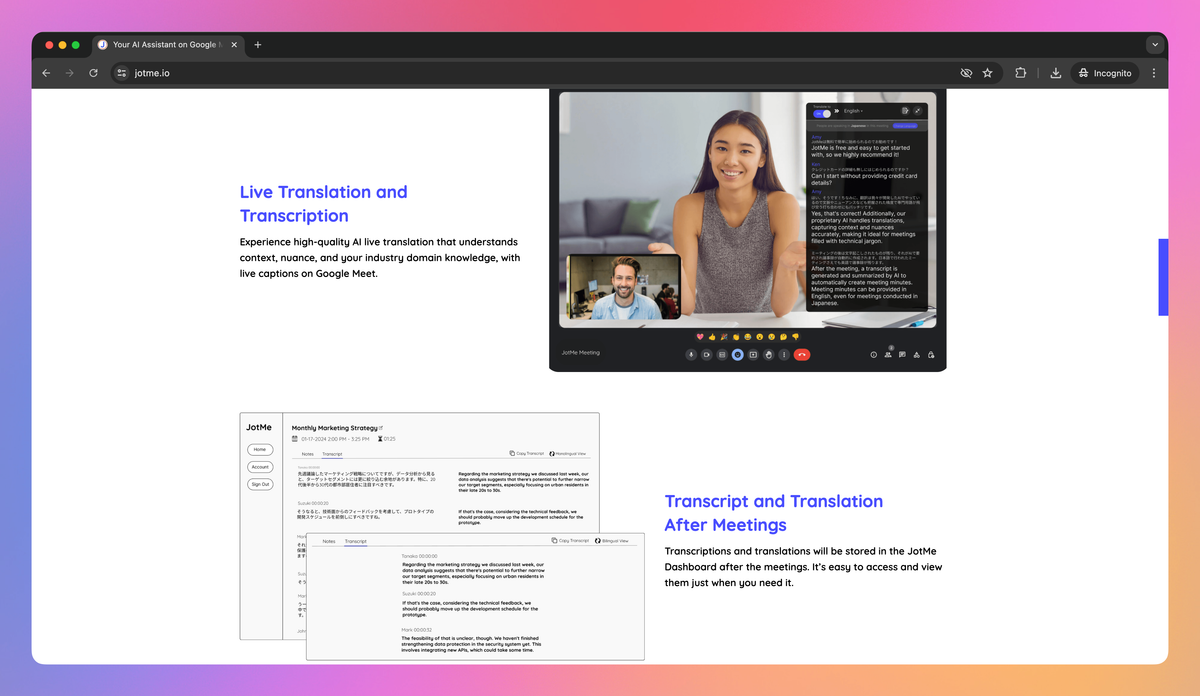Send the thumbs up emoji reaction

(x=712, y=337)
